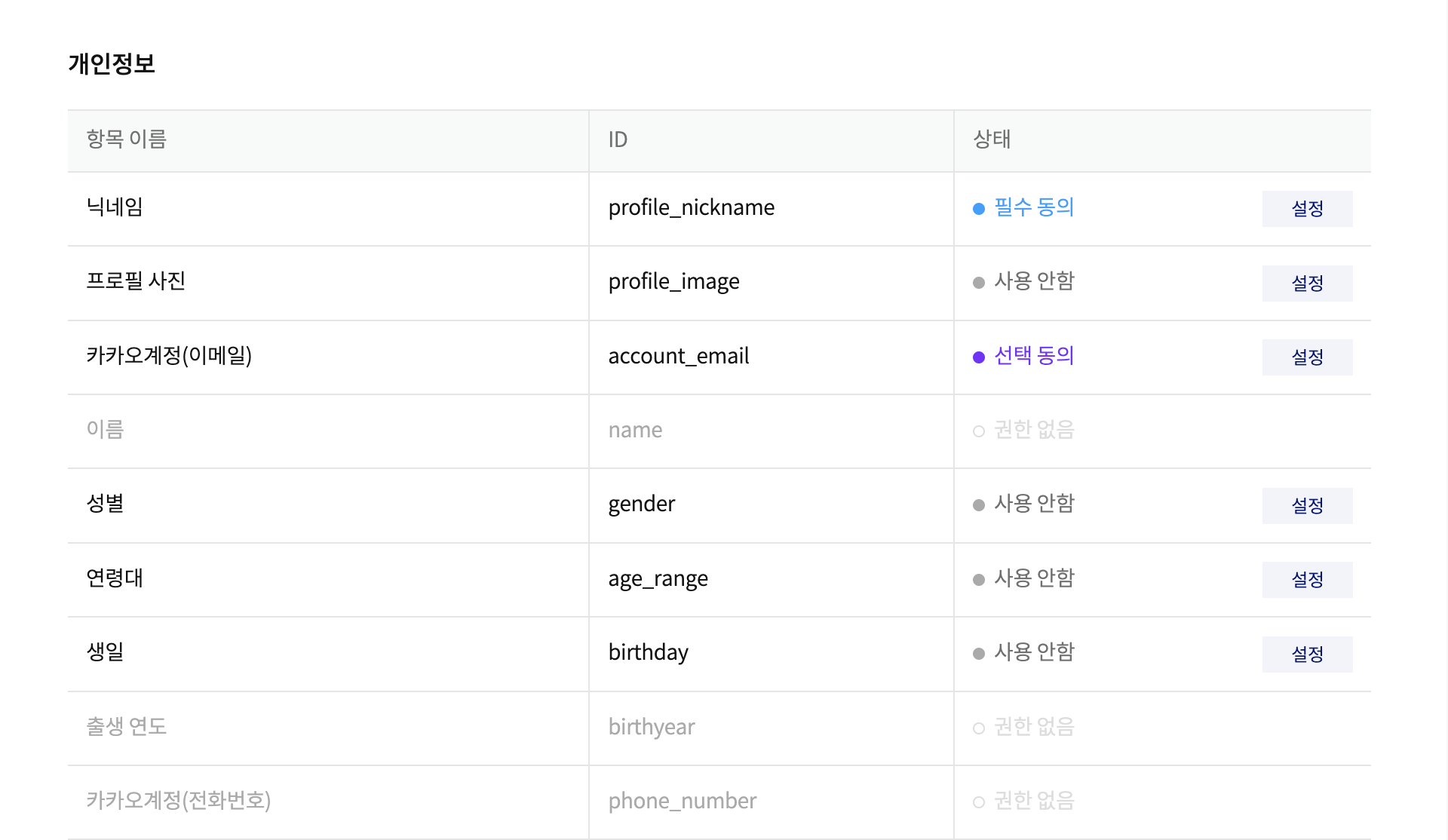
Task: Click 설정 button for account_email
Action: tap(1307, 357)
